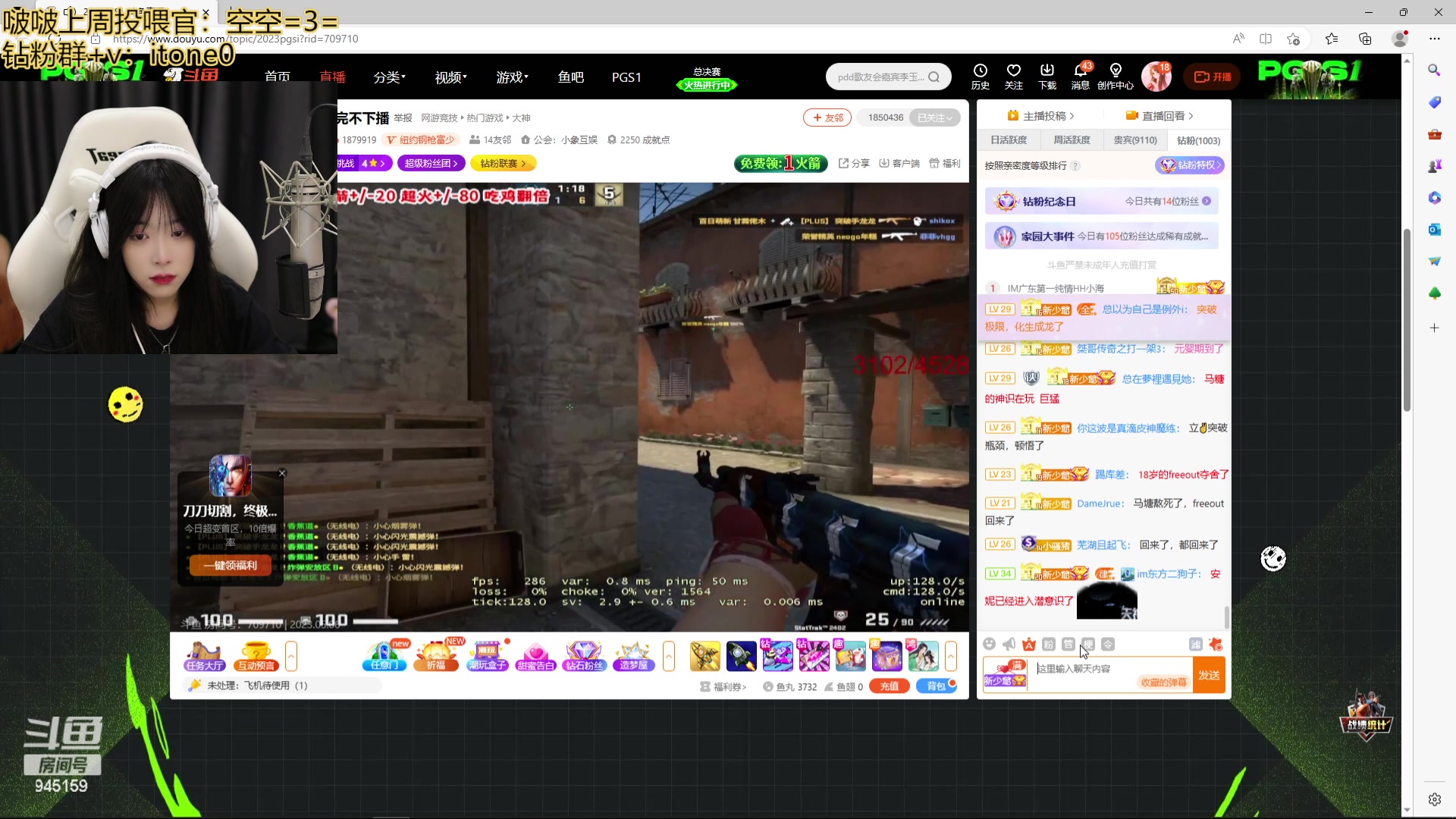The image size is (1456, 819).
Task: Open 创作中心 lightbulb icon
Action: [x=1115, y=76]
